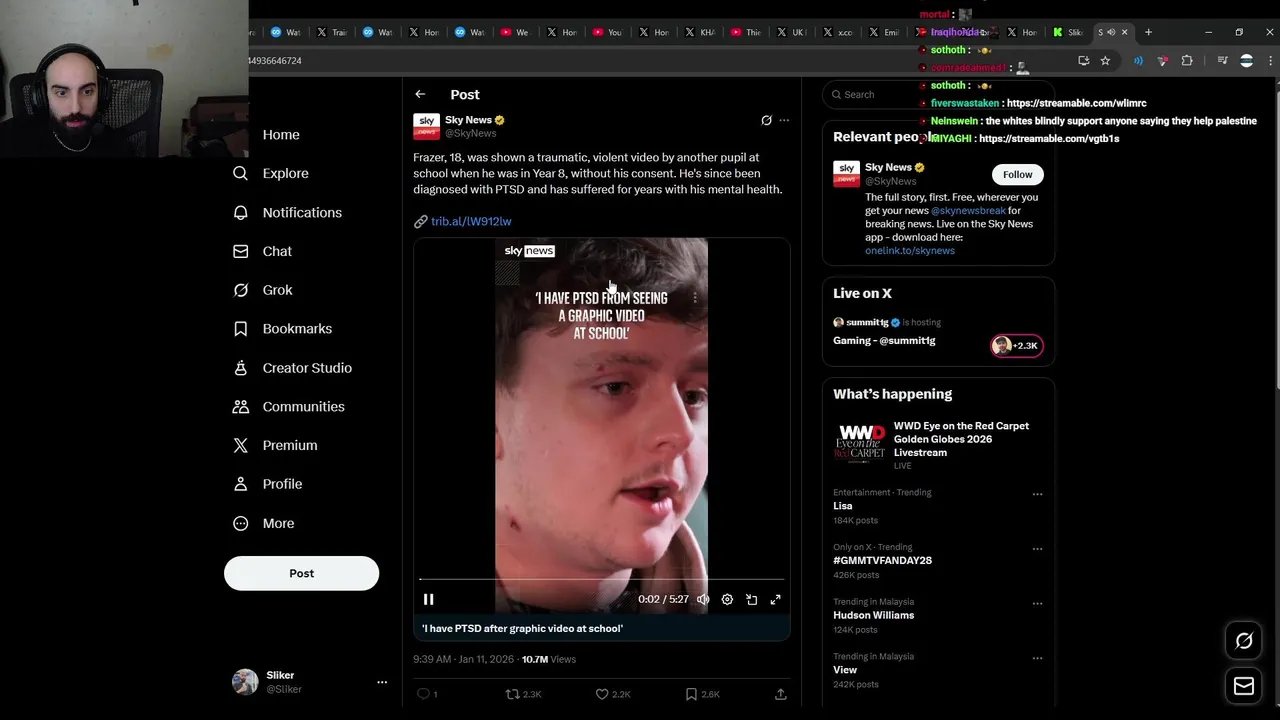1280x720 pixels.
Task: Click the streamable.com/wlimrc chat link
Action: click(1076, 103)
